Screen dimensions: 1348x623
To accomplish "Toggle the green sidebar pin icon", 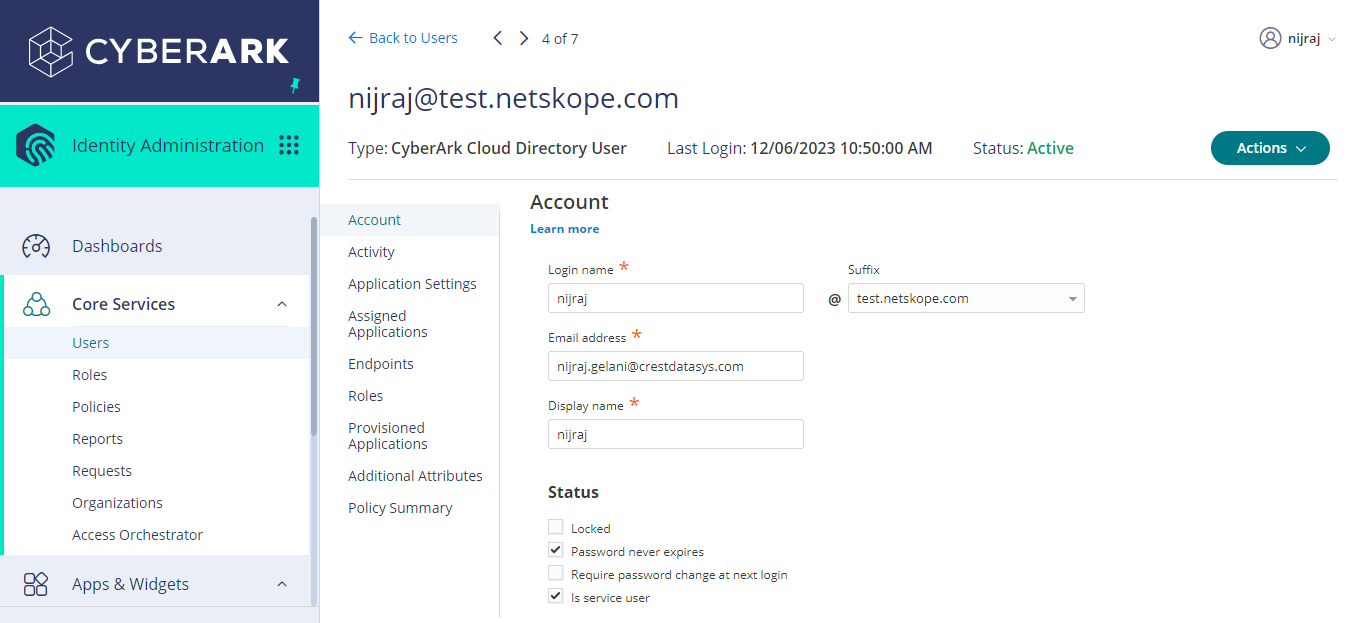I will tap(295, 86).
